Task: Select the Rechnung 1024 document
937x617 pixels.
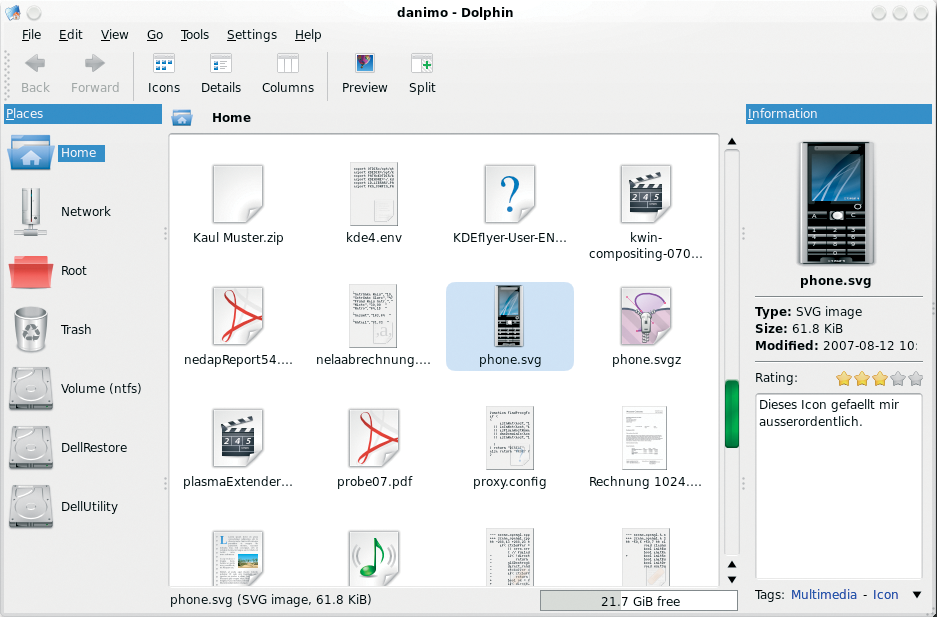Action: pos(645,448)
